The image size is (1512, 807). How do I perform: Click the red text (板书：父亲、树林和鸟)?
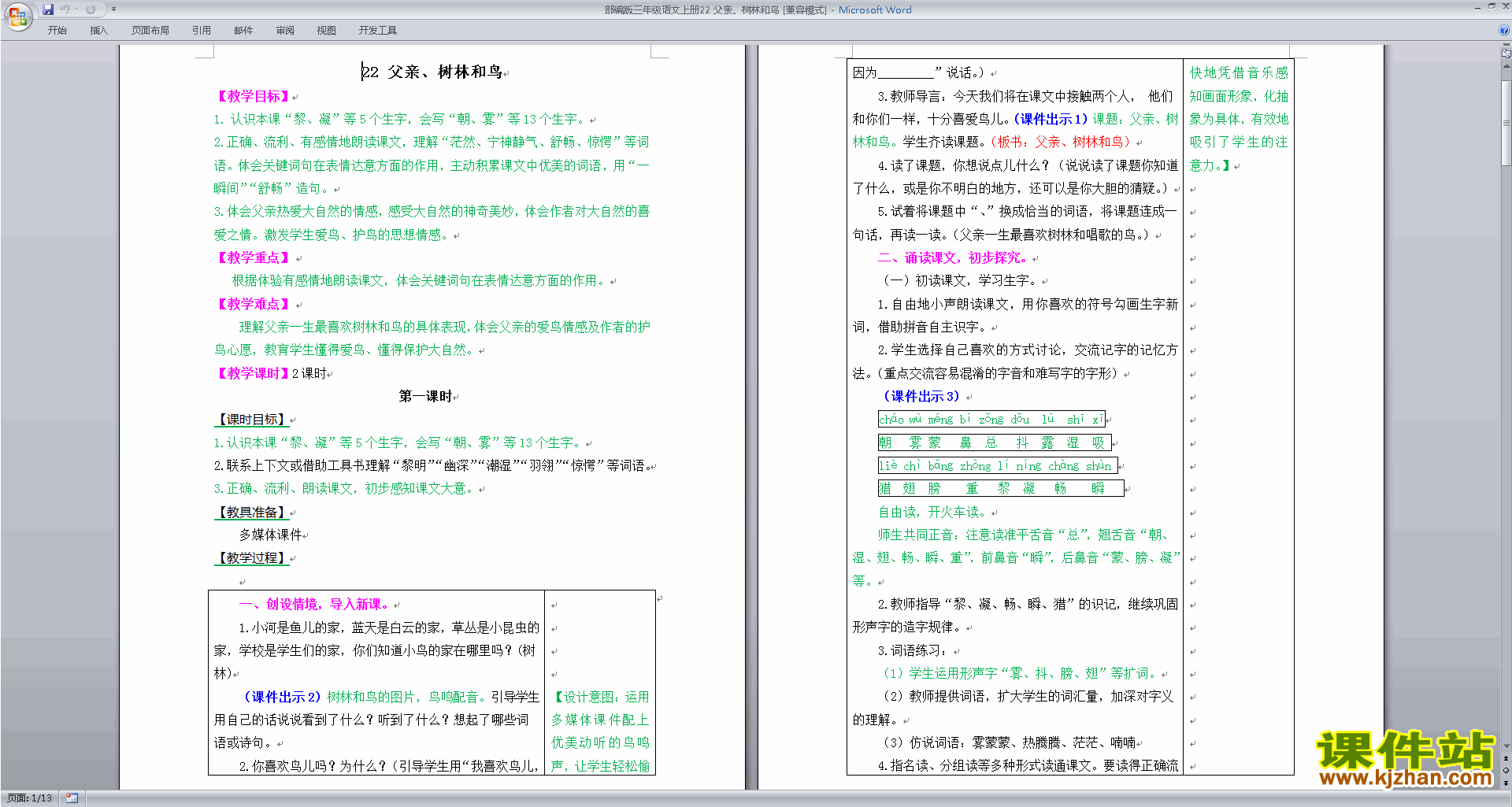[1061, 142]
